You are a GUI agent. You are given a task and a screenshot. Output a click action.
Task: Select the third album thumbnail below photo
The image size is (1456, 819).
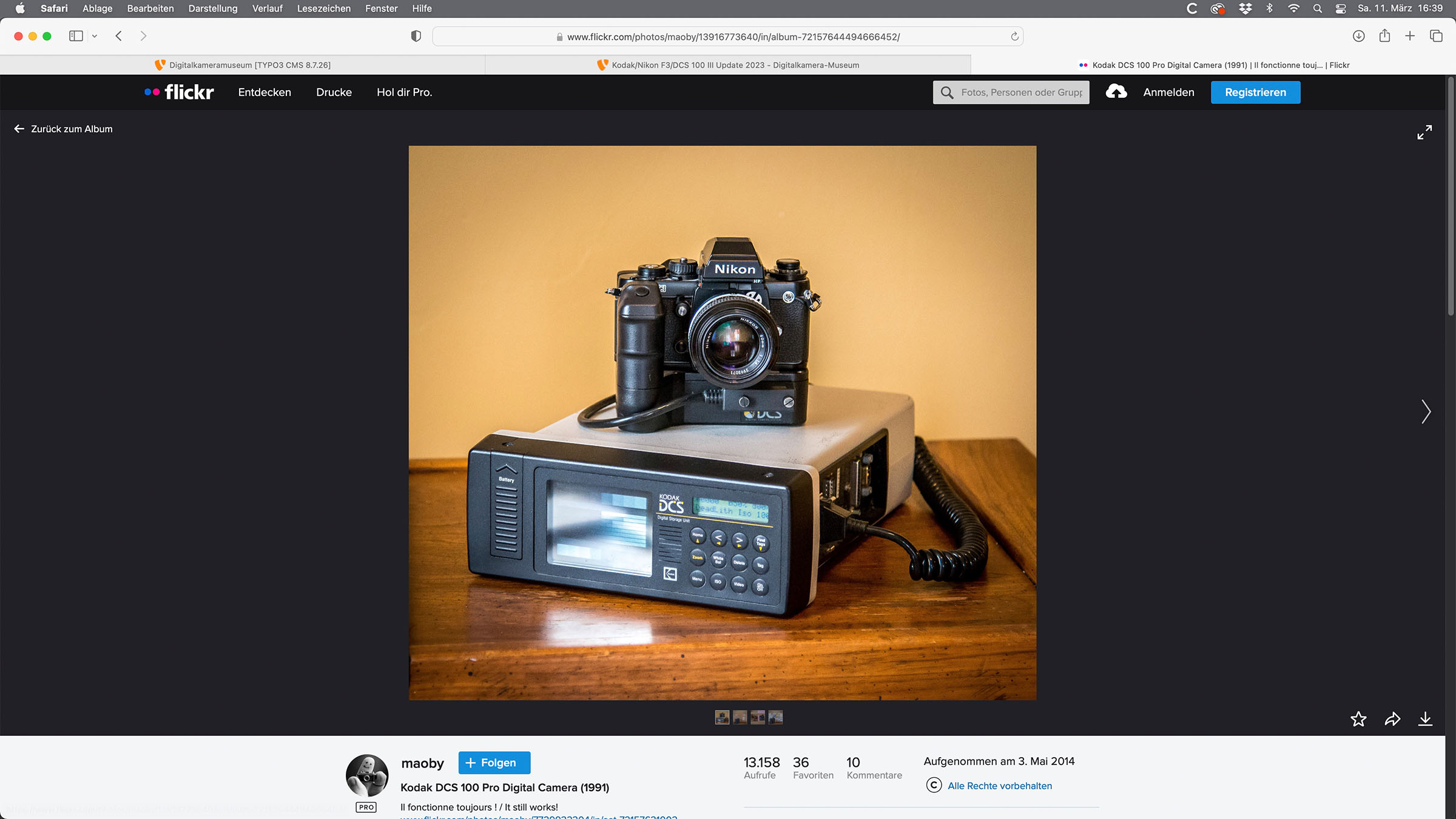click(758, 718)
